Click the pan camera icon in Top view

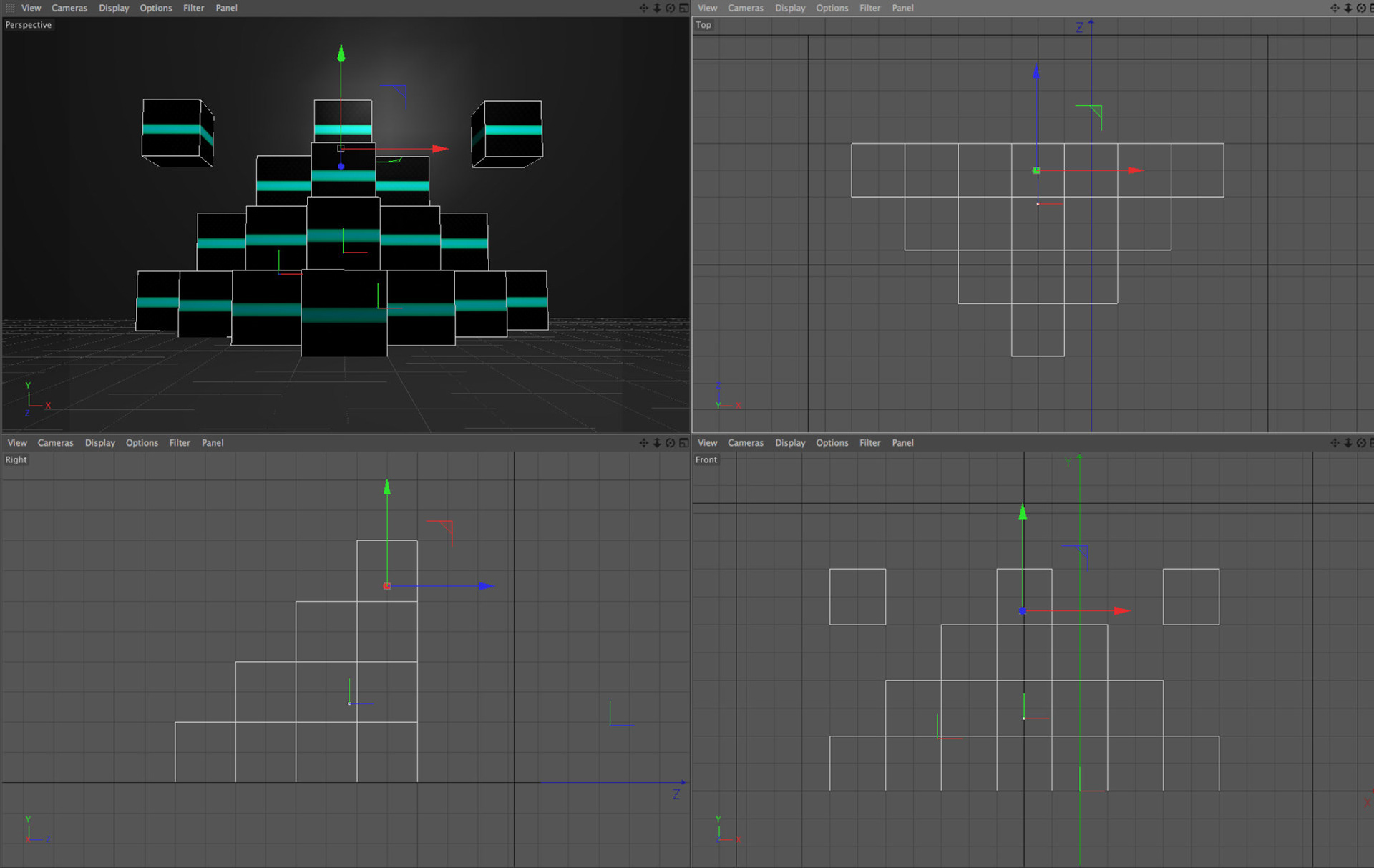tap(1335, 8)
